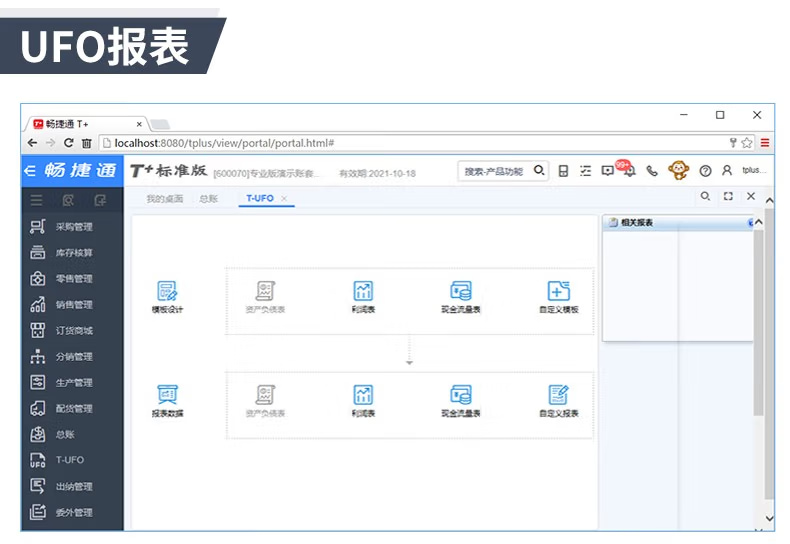
Task: Click the message screen icon in header
Action: coord(608,171)
